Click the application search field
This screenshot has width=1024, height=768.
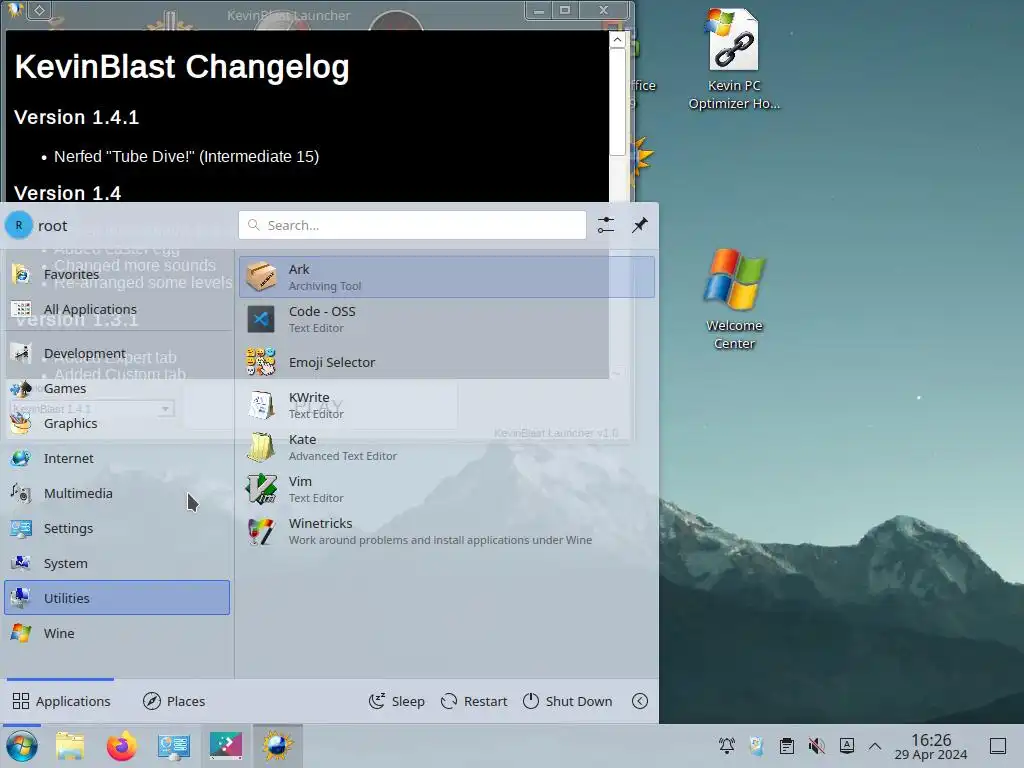click(412, 225)
